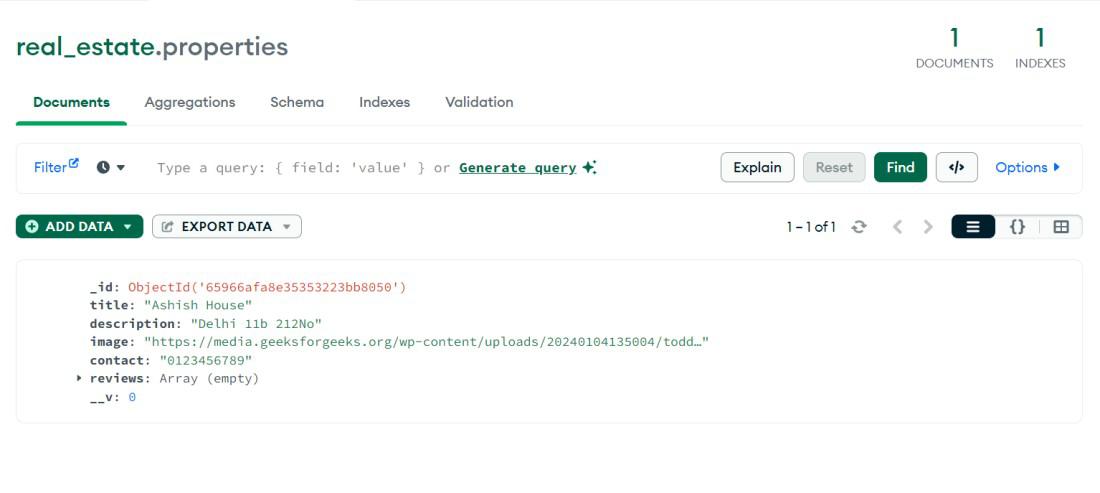This screenshot has height=493, width=1100.
Task: Click into the query filter input field
Action: [290, 168]
